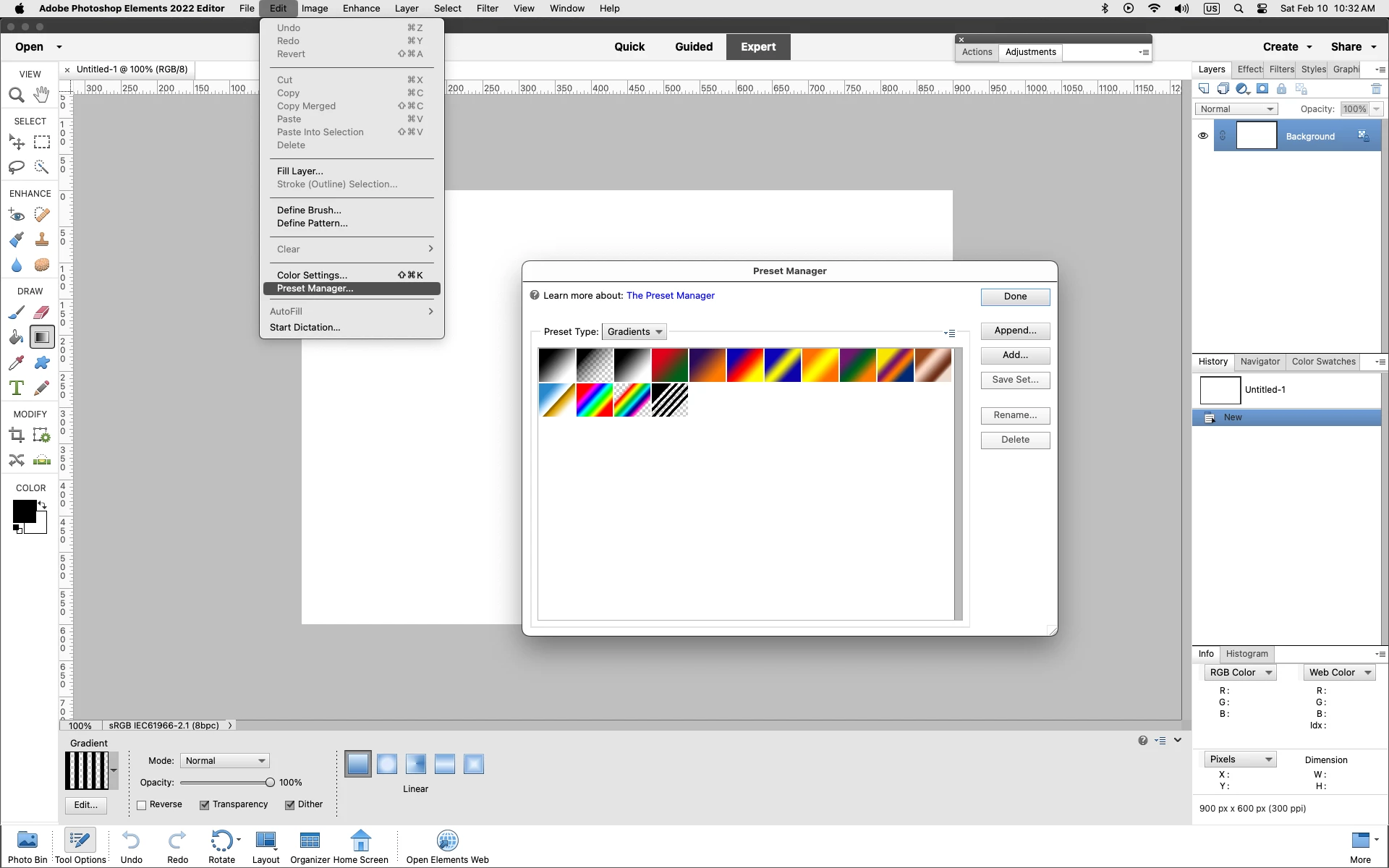Screen dimensions: 1389x868
Task: Open The Preset Manager help link
Action: tap(670, 295)
